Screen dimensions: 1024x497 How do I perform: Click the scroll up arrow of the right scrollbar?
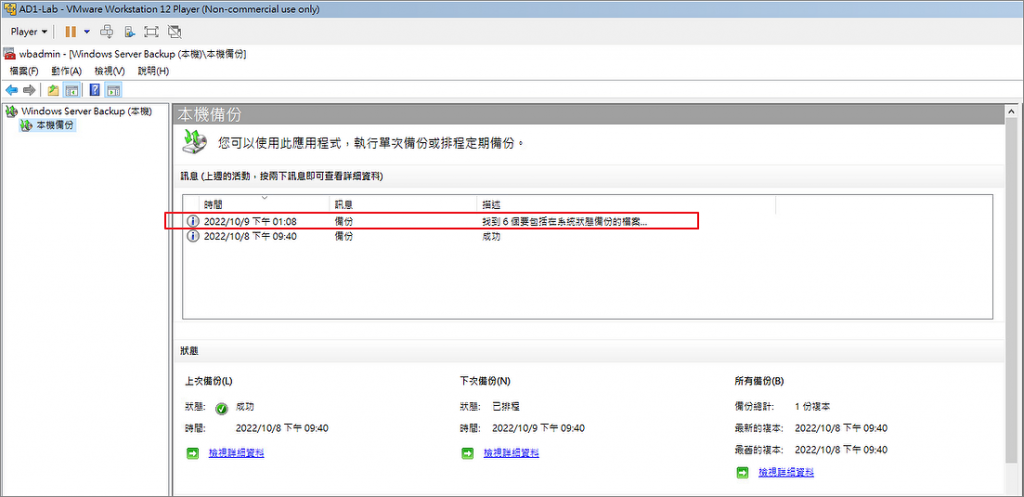pyautogui.click(x=1012, y=112)
